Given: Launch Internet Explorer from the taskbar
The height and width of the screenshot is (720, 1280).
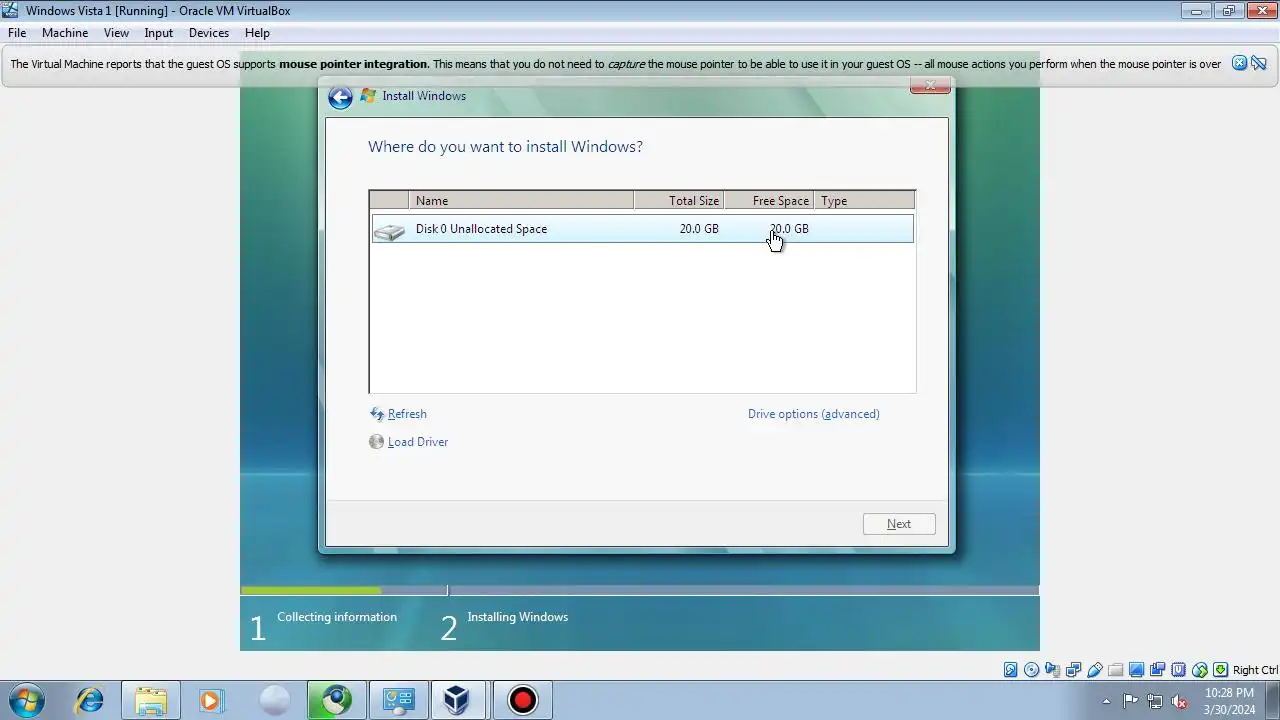Looking at the screenshot, I should (90, 700).
